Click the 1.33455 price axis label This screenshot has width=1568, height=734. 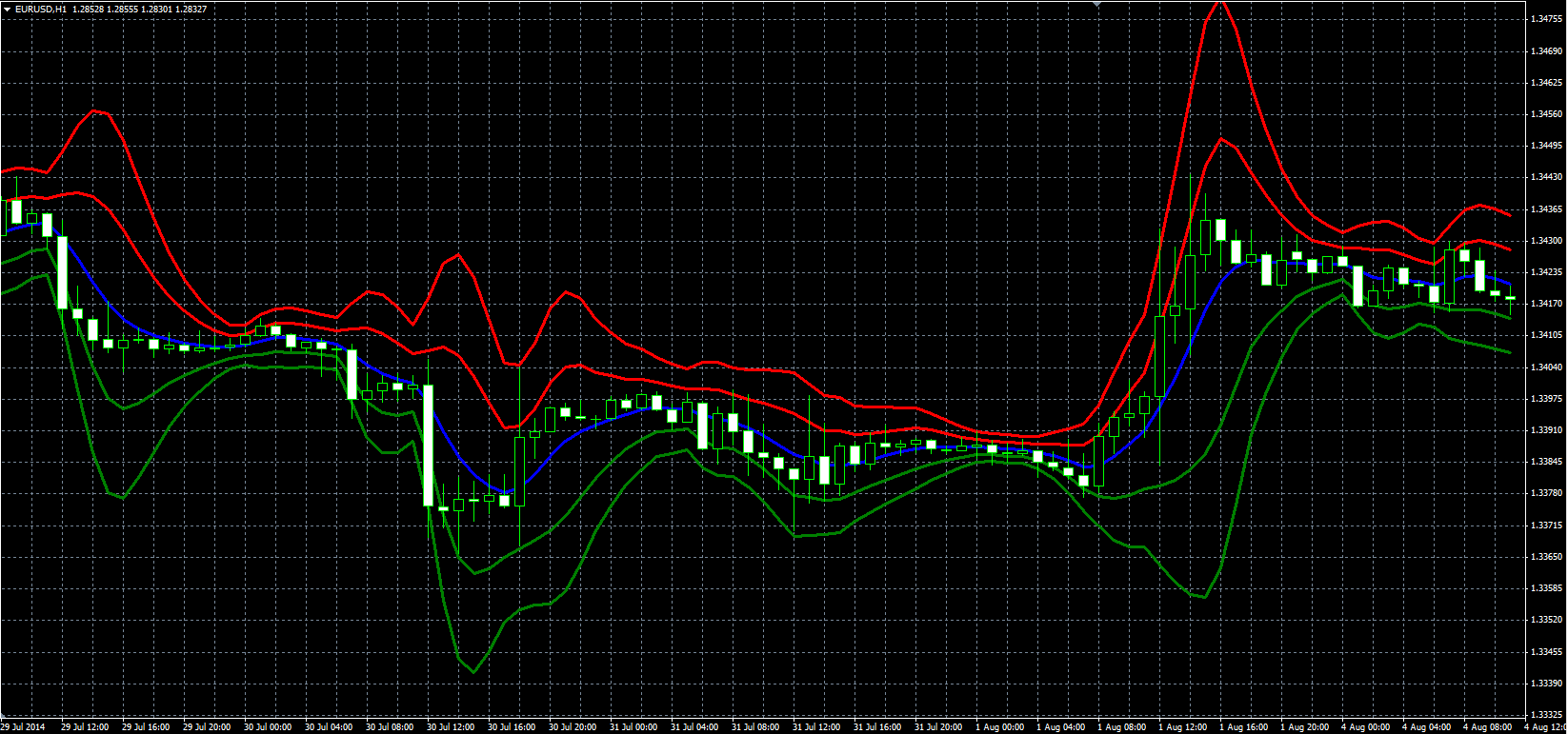click(x=1547, y=652)
